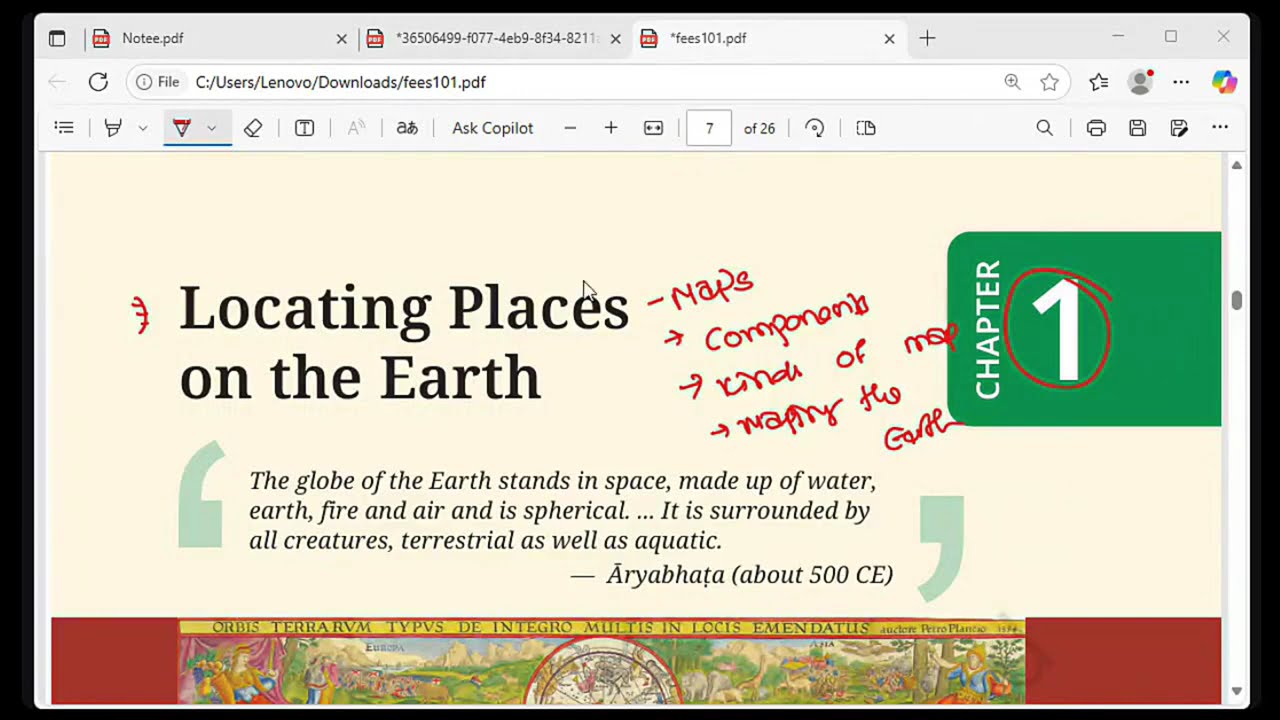Open a new browser tab
Screen dimensions: 1280x720
tap(927, 38)
